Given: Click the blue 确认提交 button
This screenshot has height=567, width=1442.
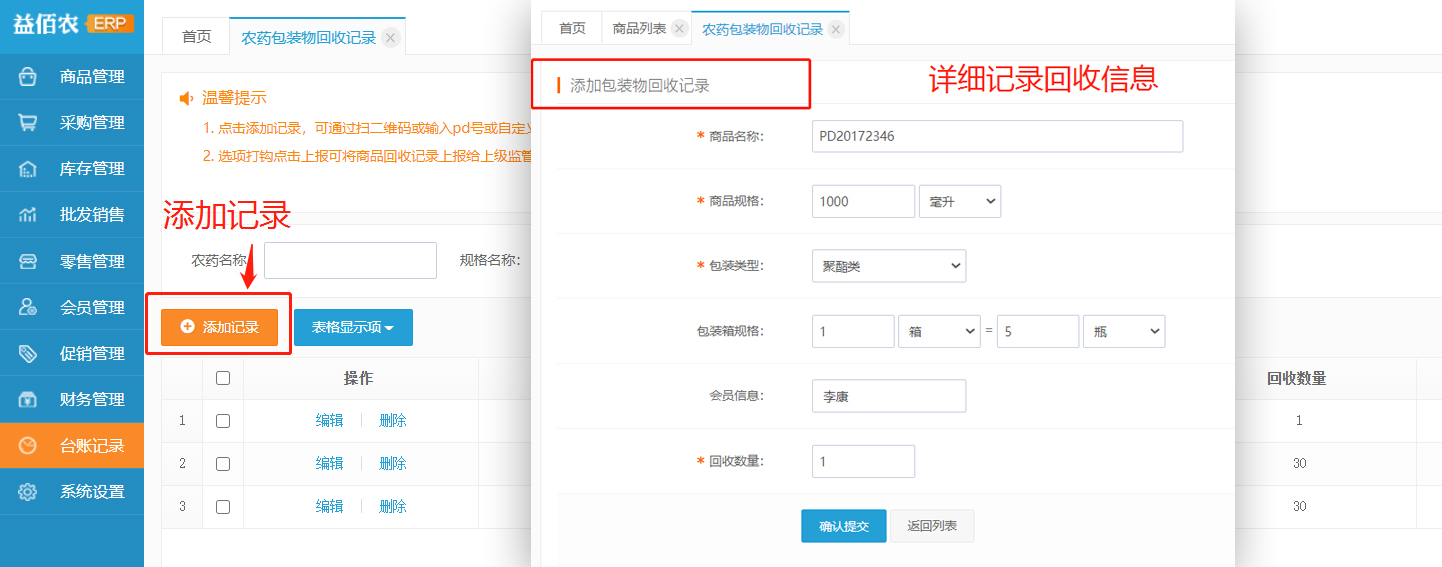Looking at the screenshot, I should [x=843, y=526].
